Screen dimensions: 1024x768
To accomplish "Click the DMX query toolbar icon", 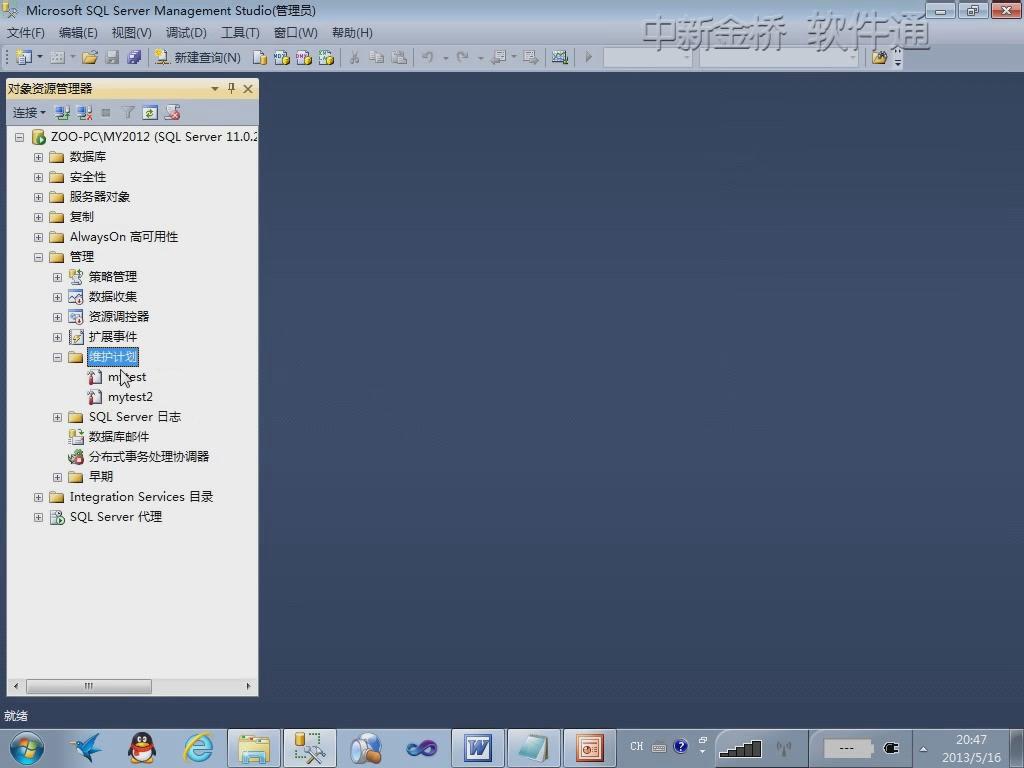I will click(304, 57).
